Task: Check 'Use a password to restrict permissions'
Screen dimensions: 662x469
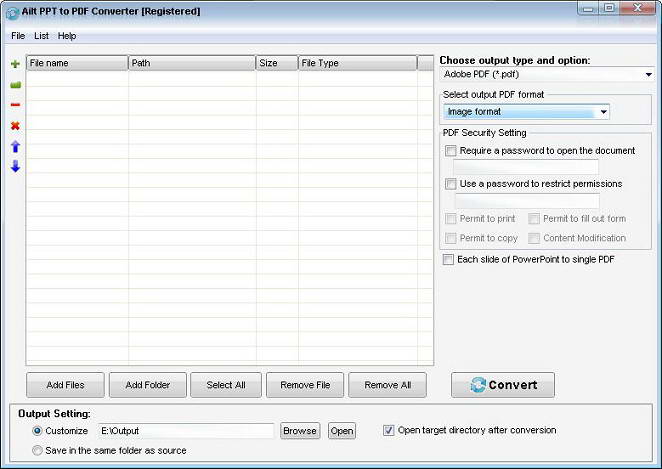Action: 451,184
